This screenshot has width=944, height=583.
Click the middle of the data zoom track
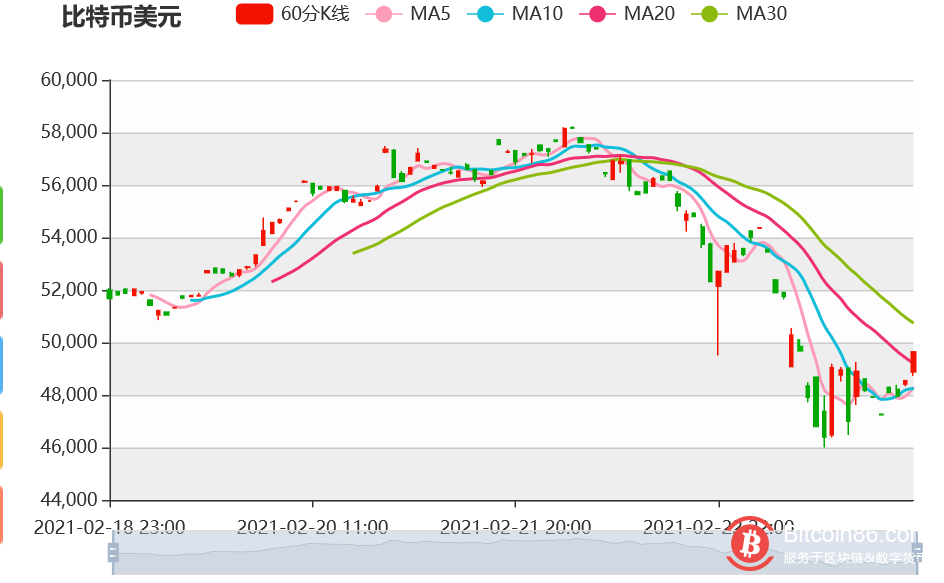[512, 552]
